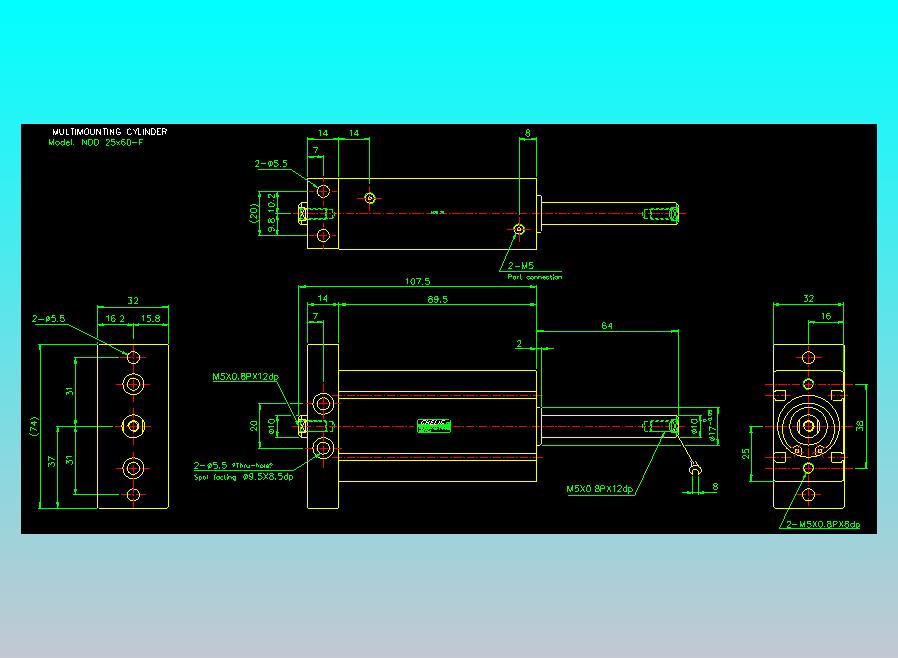Click the 64 rod stroke dimension
898x658 pixels.
(x=607, y=326)
